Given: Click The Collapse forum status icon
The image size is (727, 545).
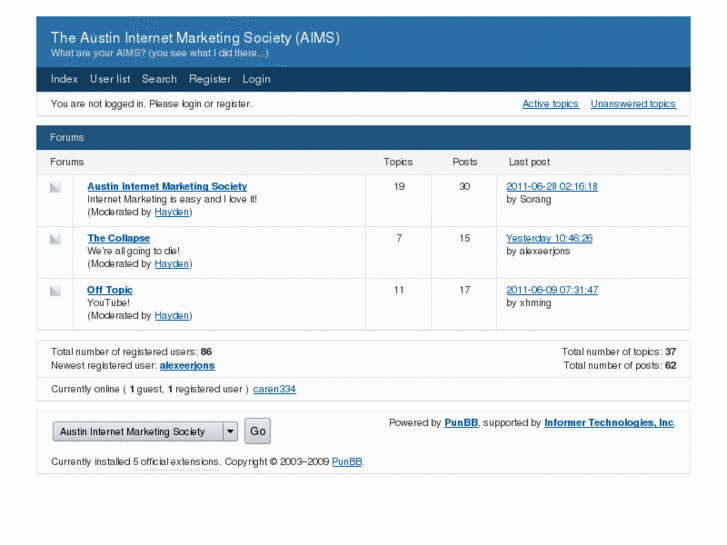Looking at the screenshot, I should click(x=55, y=239).
